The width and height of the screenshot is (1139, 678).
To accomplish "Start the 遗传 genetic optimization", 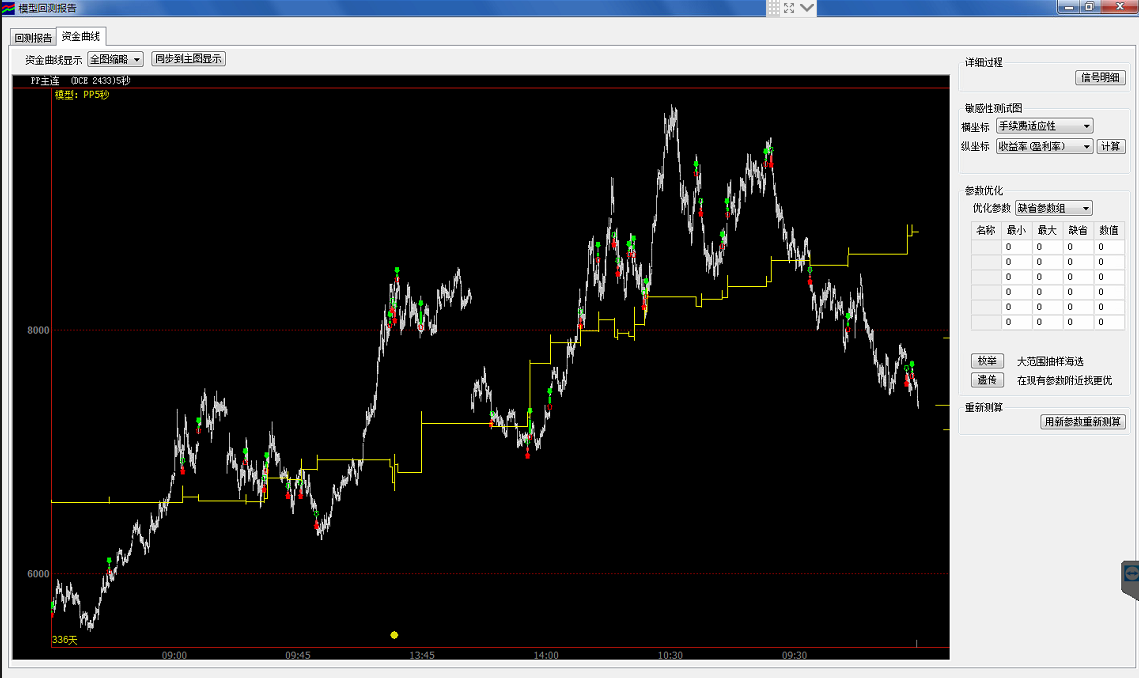I will click(x=987, y=380).
